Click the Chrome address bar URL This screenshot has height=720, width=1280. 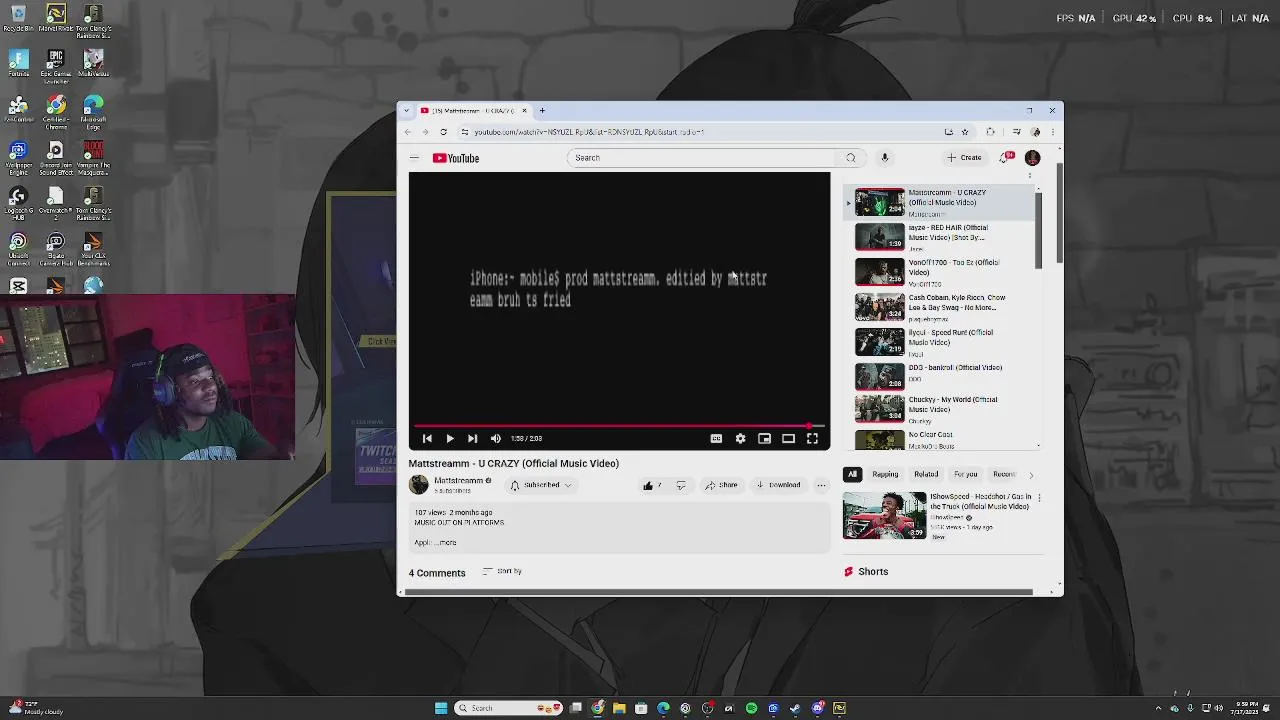coord(589,132)
